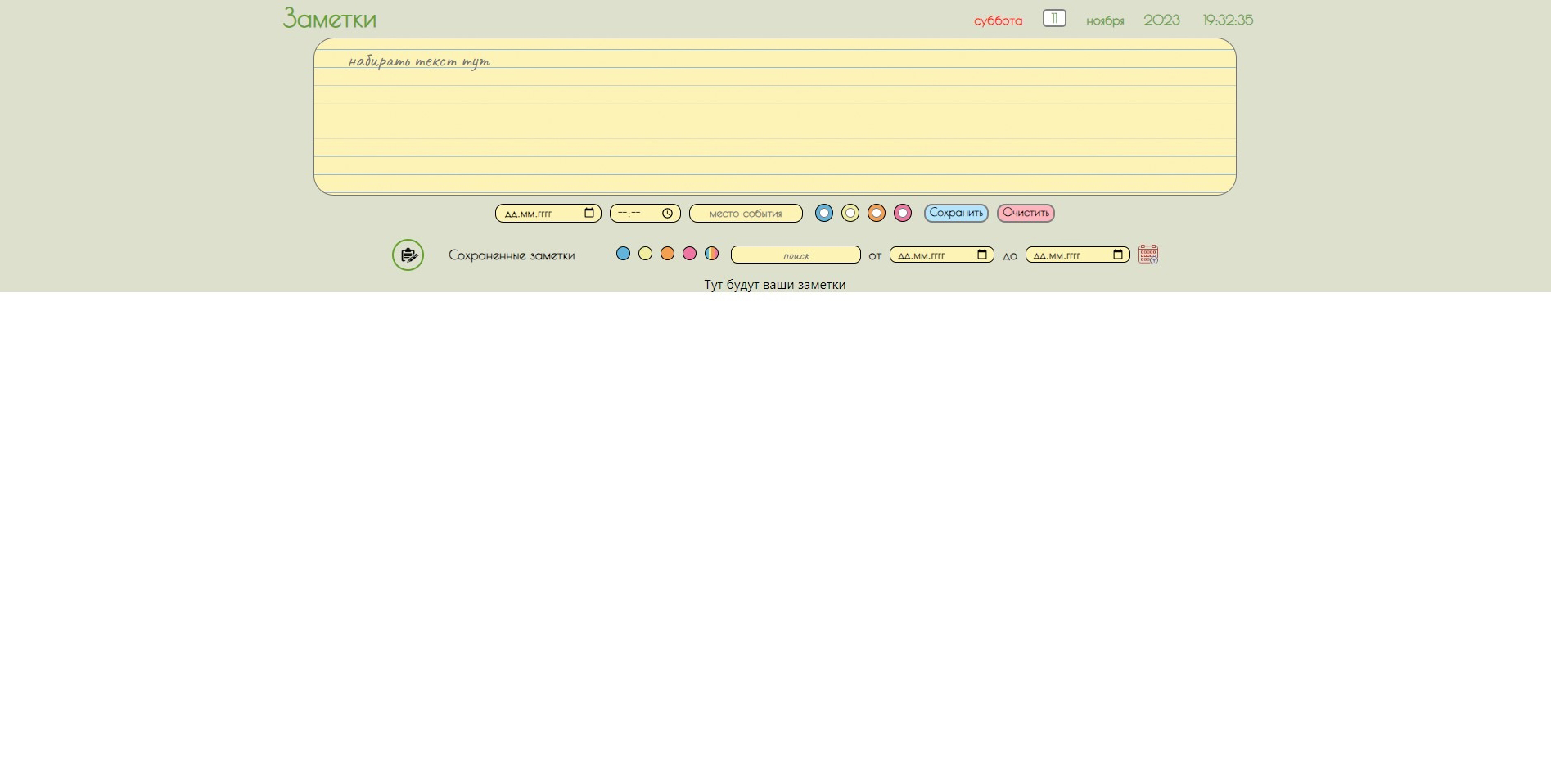Select the blue note color radio button
The width and height of the screenshot is (1551, 784).
[824, 214]
